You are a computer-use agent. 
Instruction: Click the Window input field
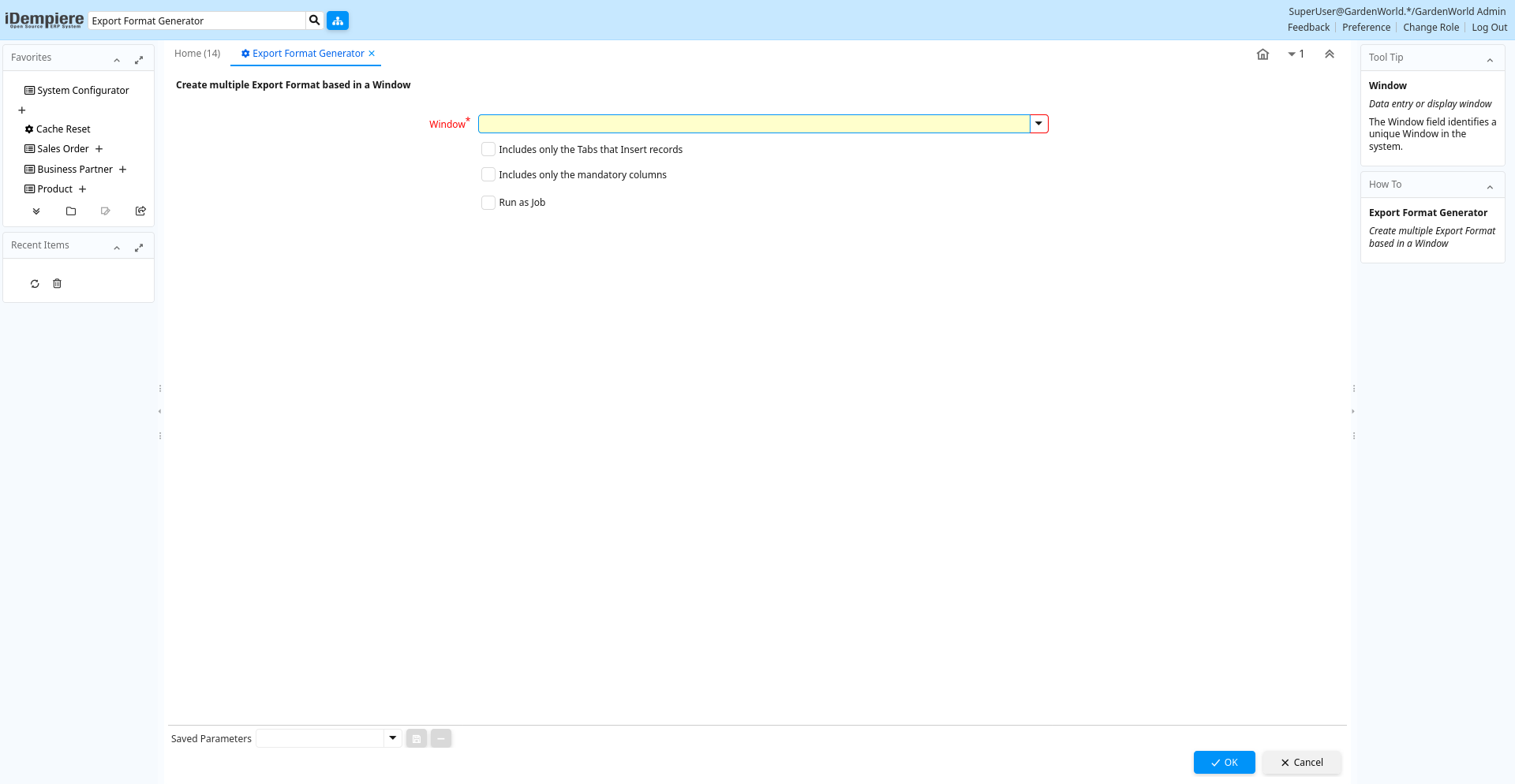pos(754,124)
